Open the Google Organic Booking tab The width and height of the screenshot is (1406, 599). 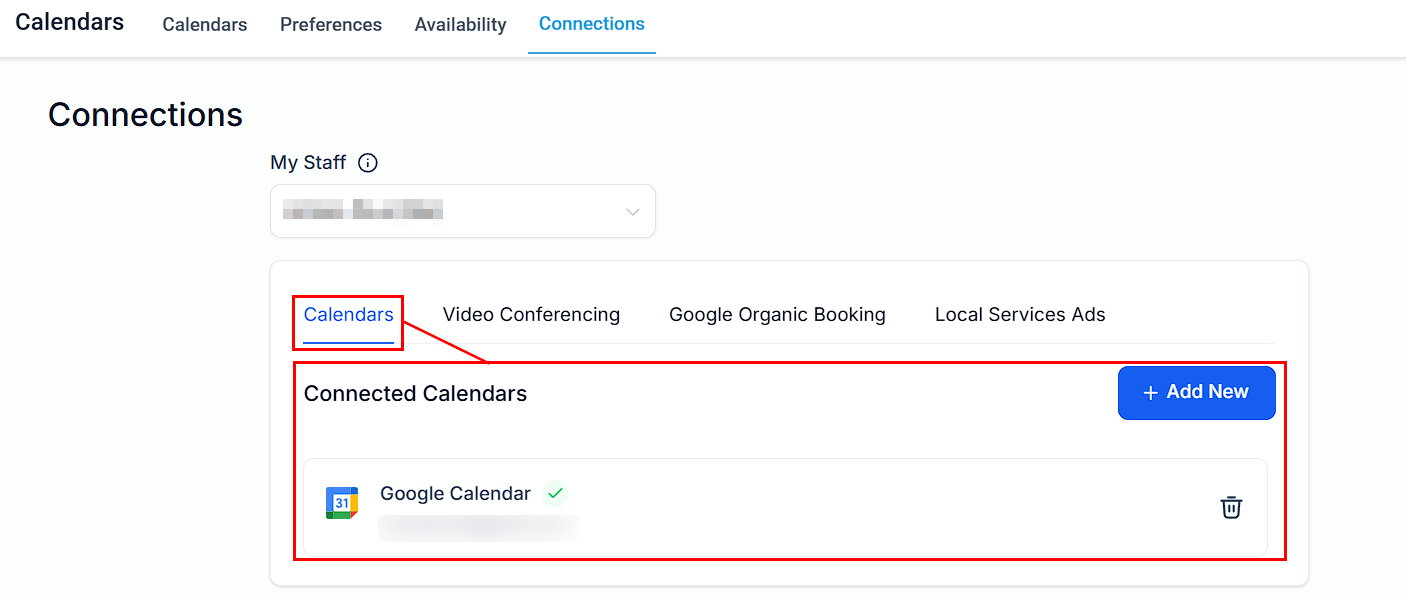point(777,315)
